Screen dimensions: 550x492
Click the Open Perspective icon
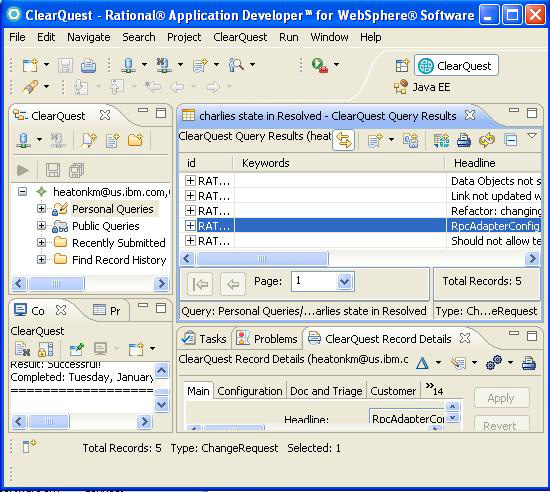[x=402, y=66]
